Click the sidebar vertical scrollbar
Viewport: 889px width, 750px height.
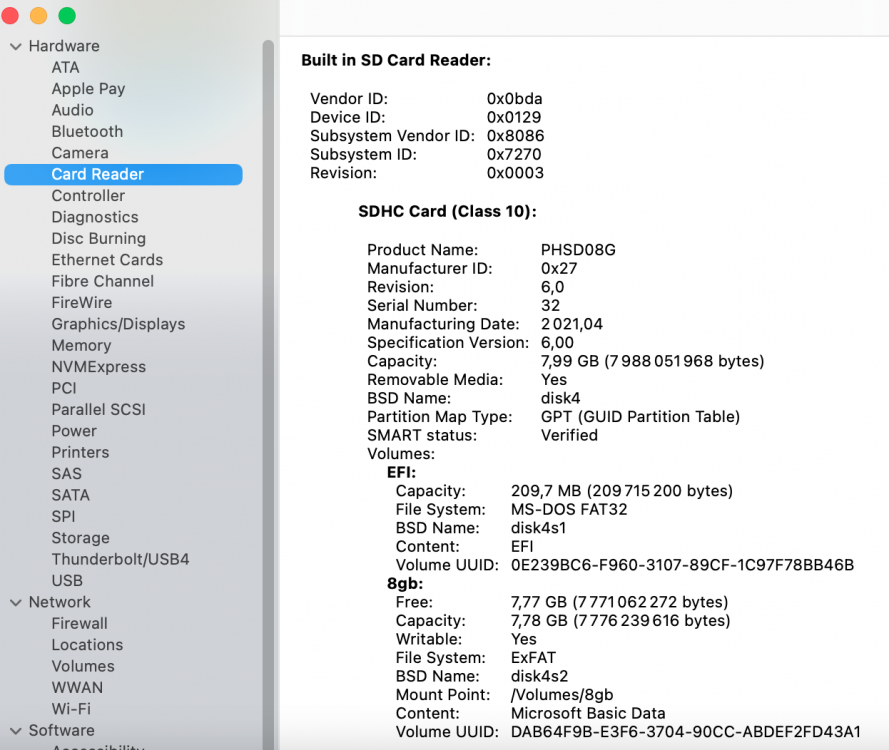tap(268, 395)
